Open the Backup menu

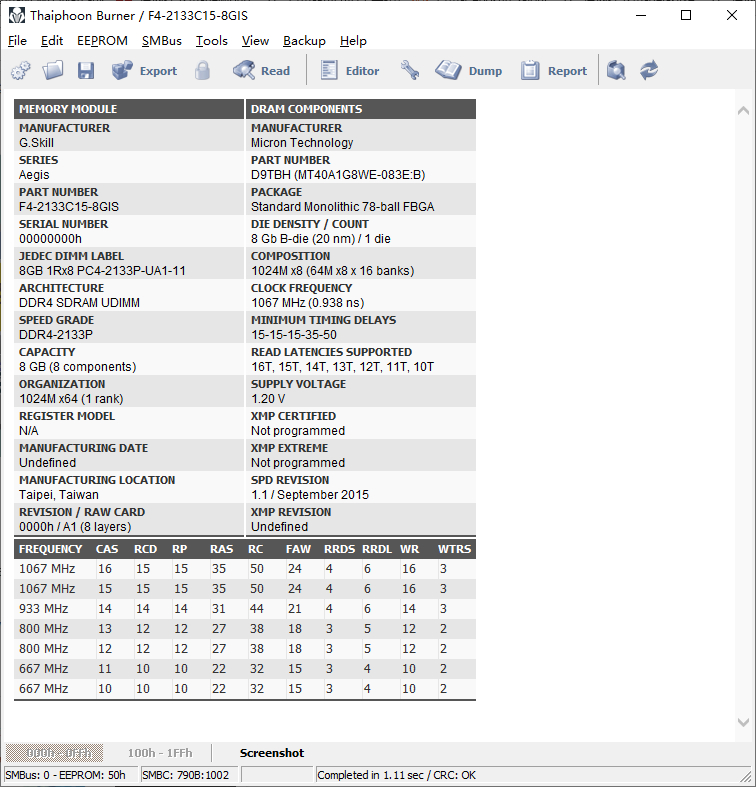click(x=304, y=41)
